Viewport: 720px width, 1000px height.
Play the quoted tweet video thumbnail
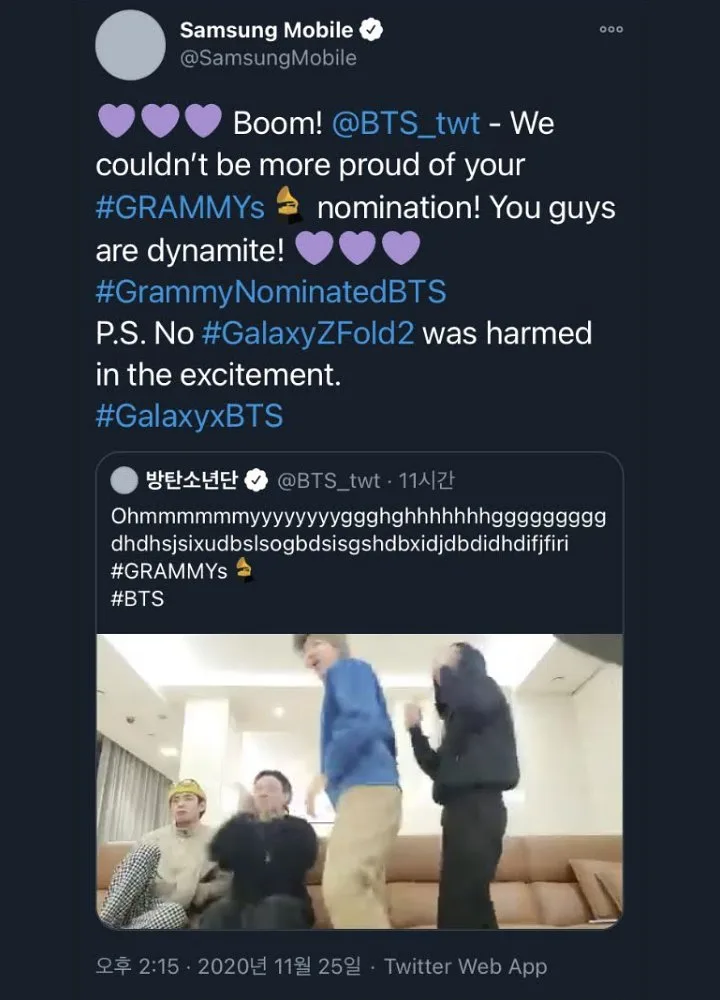coord(359,781)
